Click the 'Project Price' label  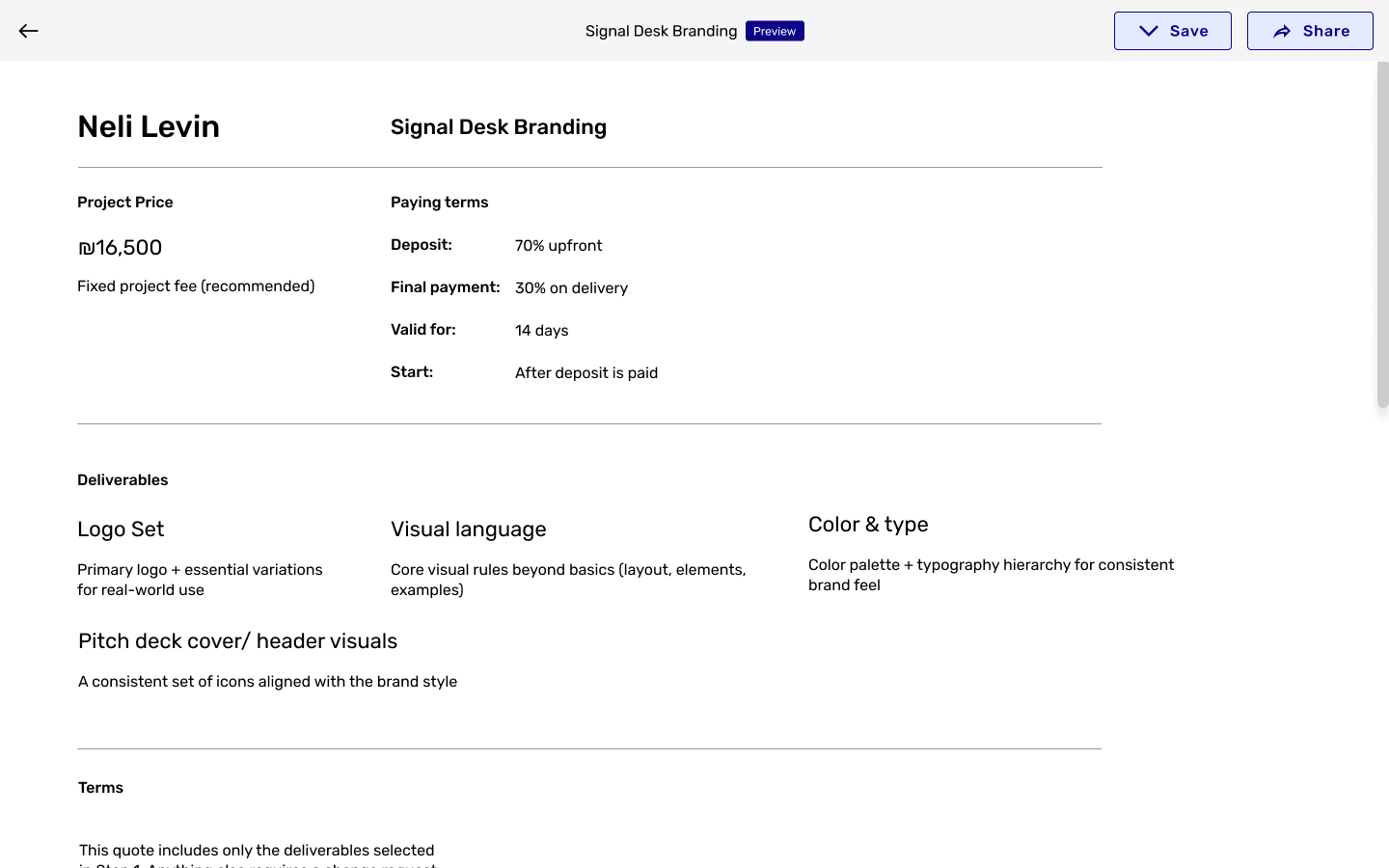point(125,203)
